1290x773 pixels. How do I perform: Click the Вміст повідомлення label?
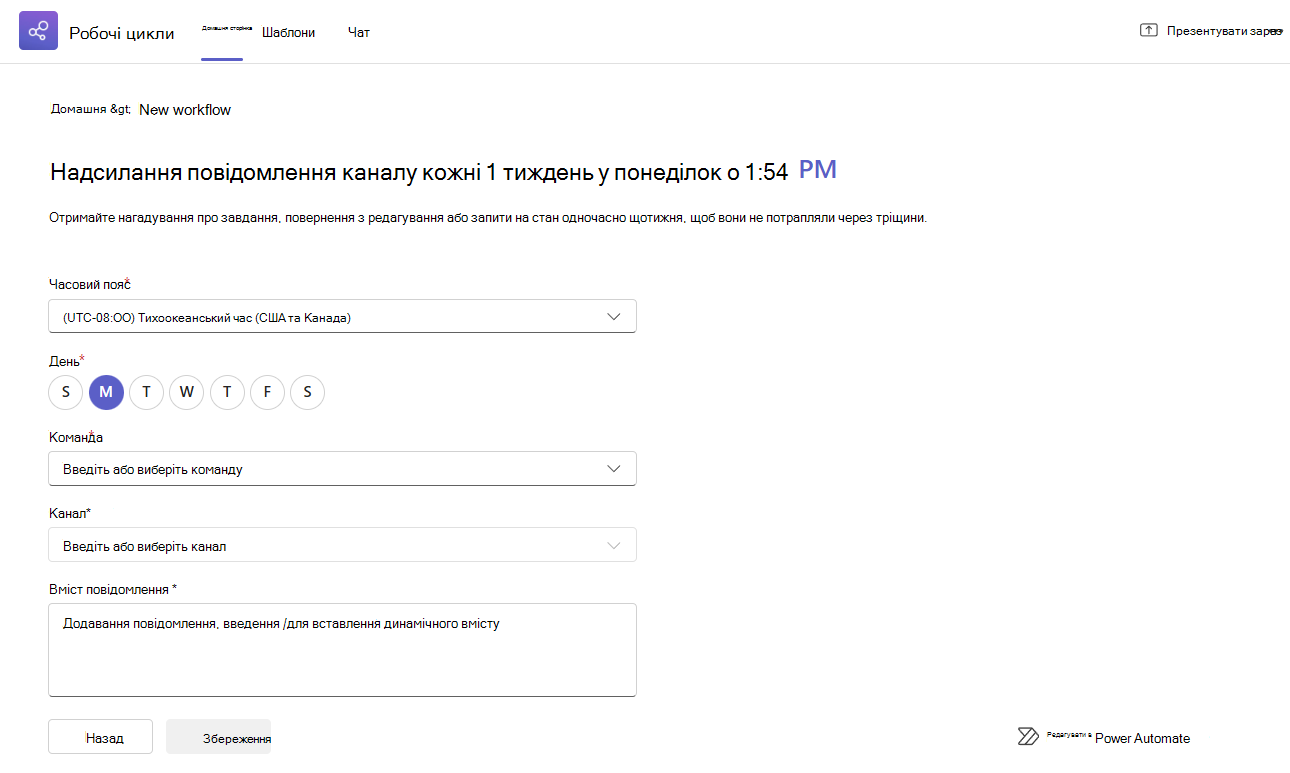click(x=112, y=588)
